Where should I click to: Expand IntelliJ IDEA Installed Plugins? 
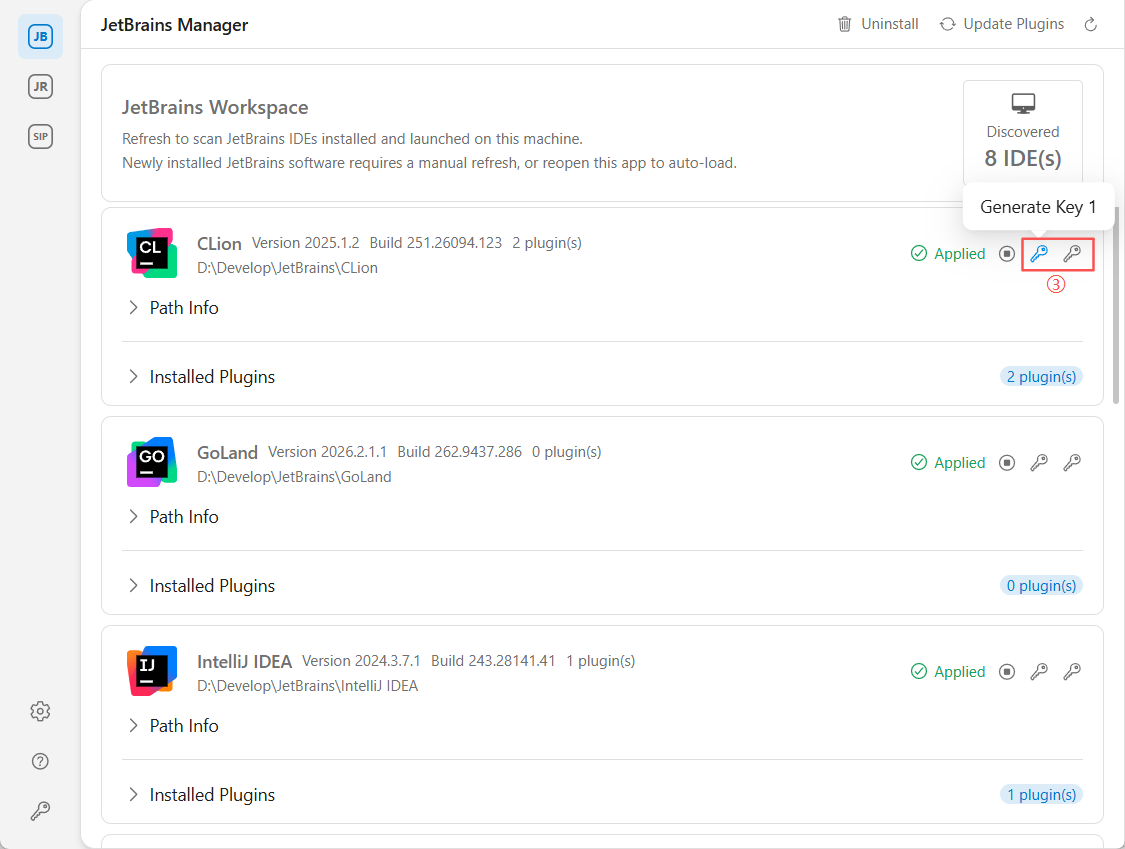[201, 794]
